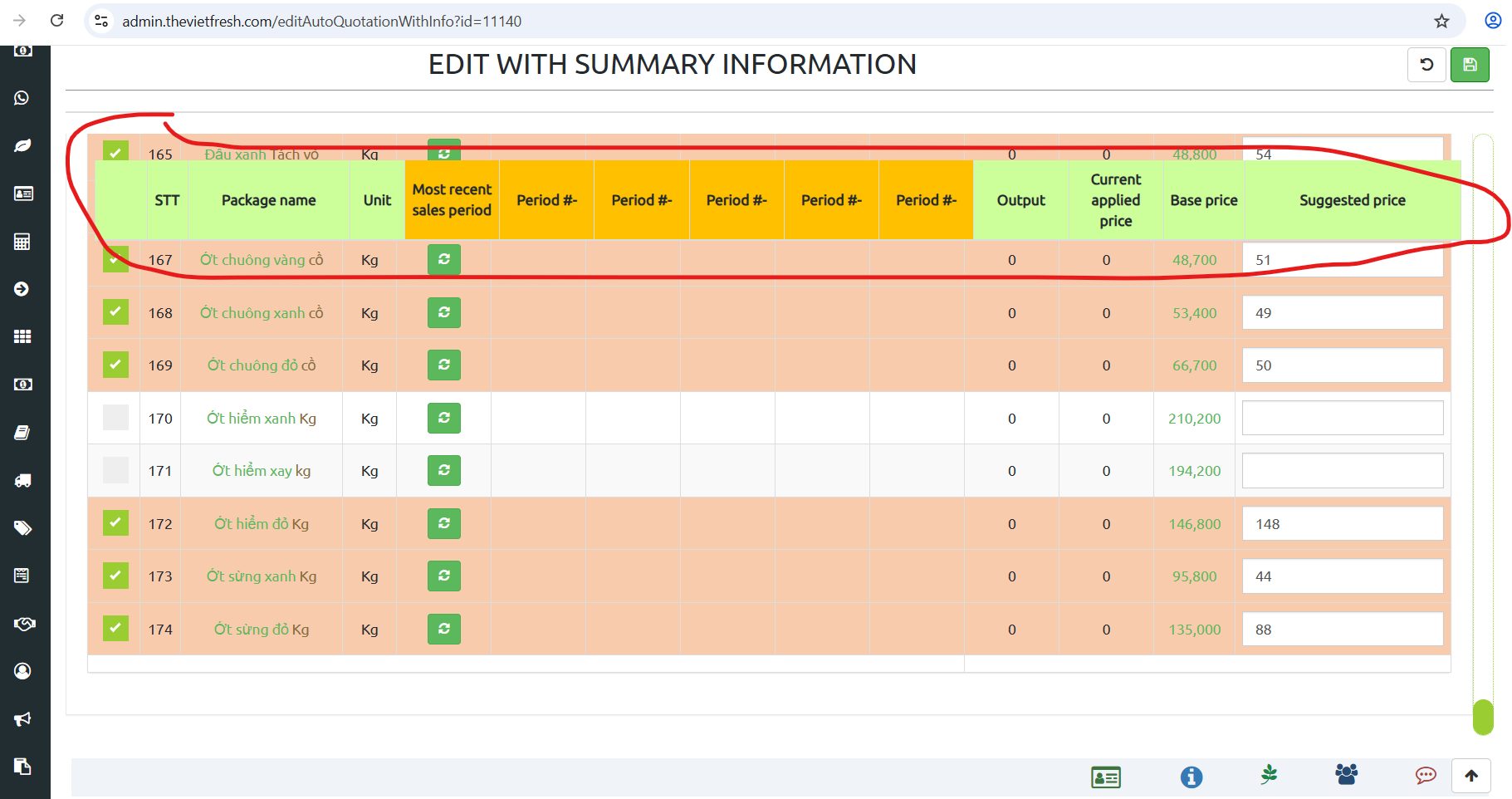Check the box for row 170
The height and width of the screenshot is (799, 1512).
[x=115, y=418]
